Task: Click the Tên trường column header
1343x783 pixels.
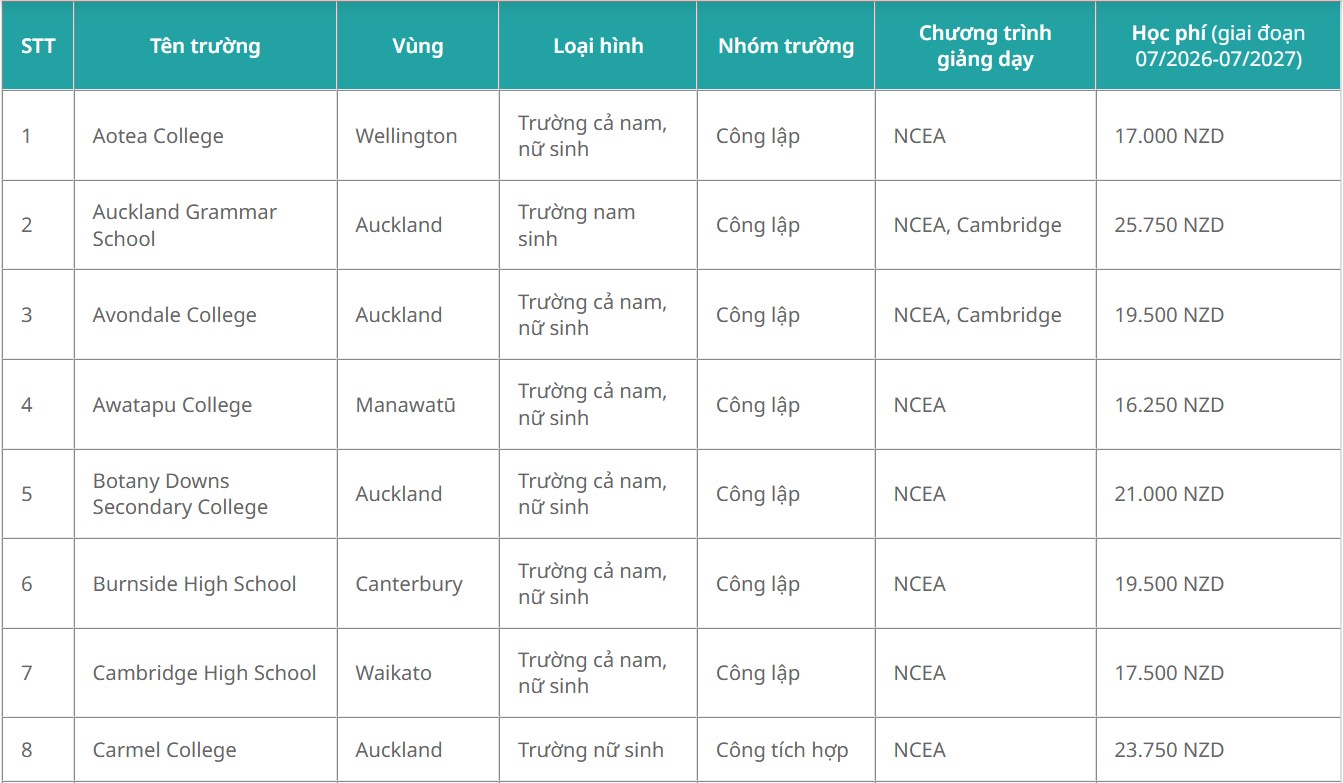Action: coord(205,46)
